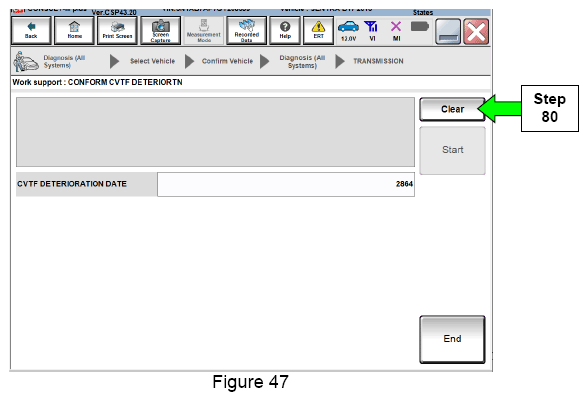The image size is (588, 401).
Task: Go to the Confirm Vehicle breadcrumb step
Action: point(227,61)
